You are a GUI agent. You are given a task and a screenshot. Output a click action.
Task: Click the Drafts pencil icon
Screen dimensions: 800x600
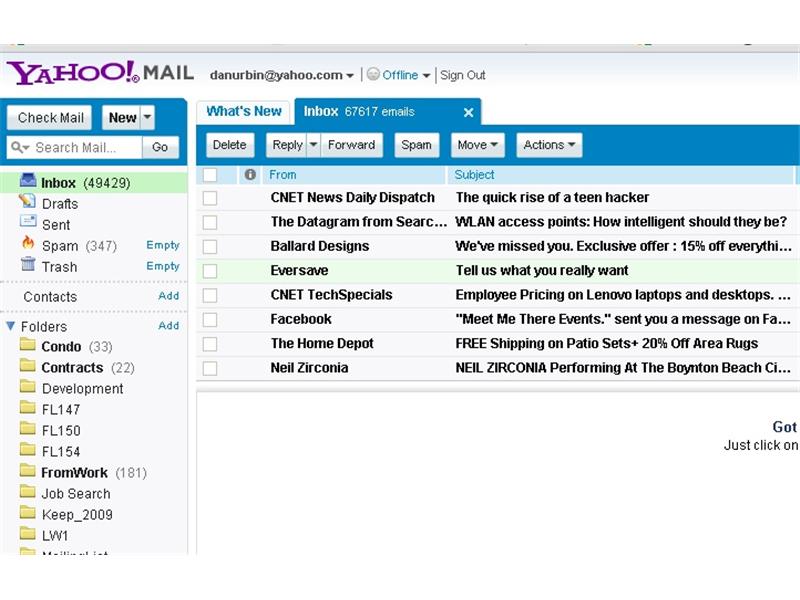point(27,201)
